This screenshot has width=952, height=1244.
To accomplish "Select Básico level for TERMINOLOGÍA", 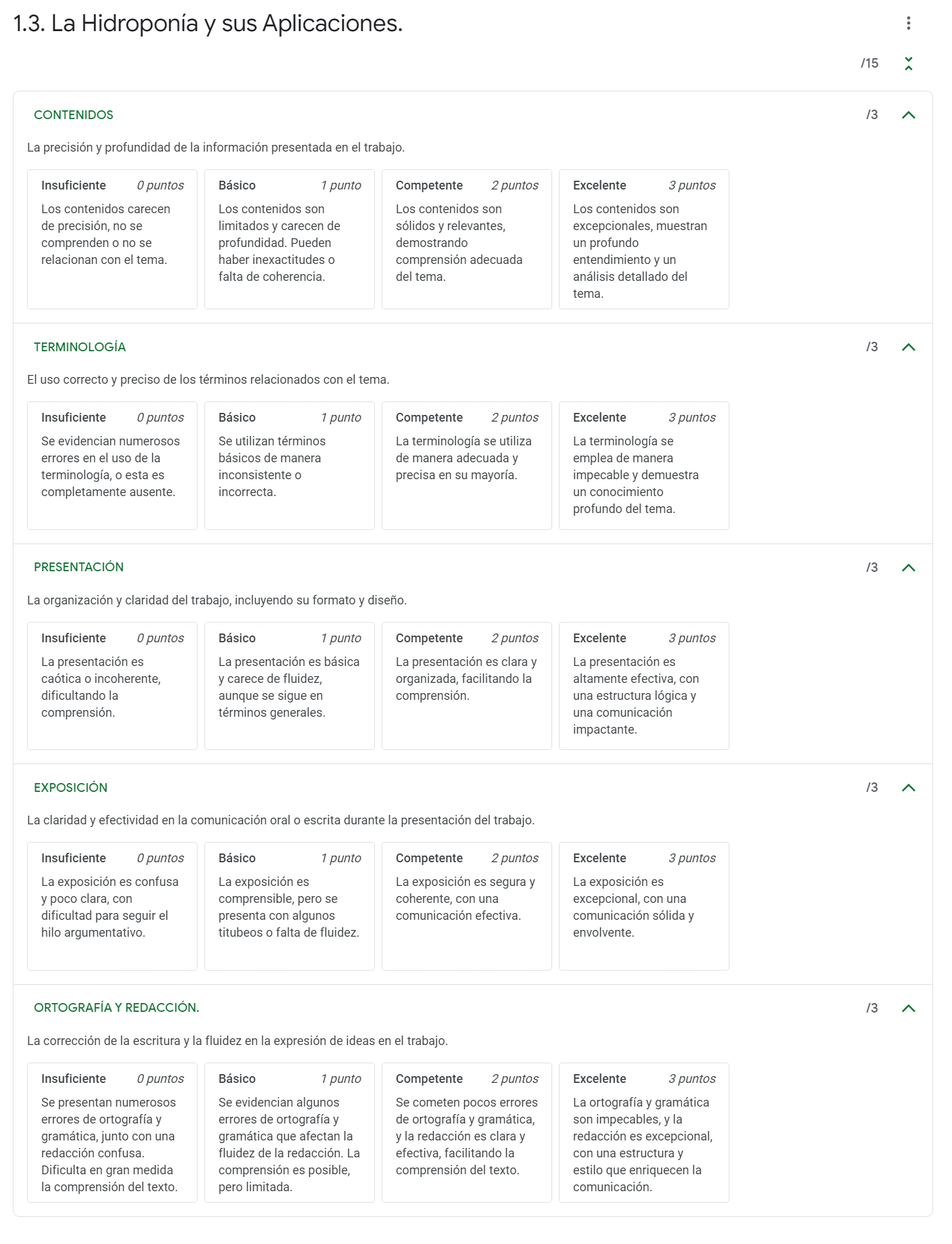I will (x=289, y=465).
